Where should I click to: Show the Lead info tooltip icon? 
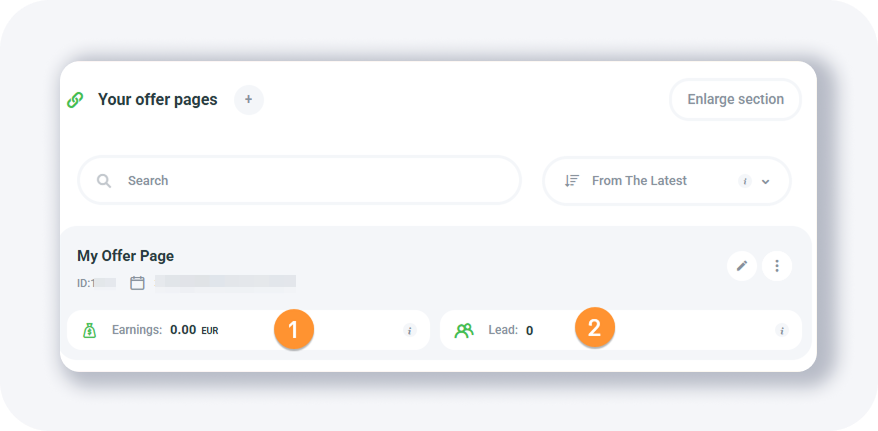point(781,330)
